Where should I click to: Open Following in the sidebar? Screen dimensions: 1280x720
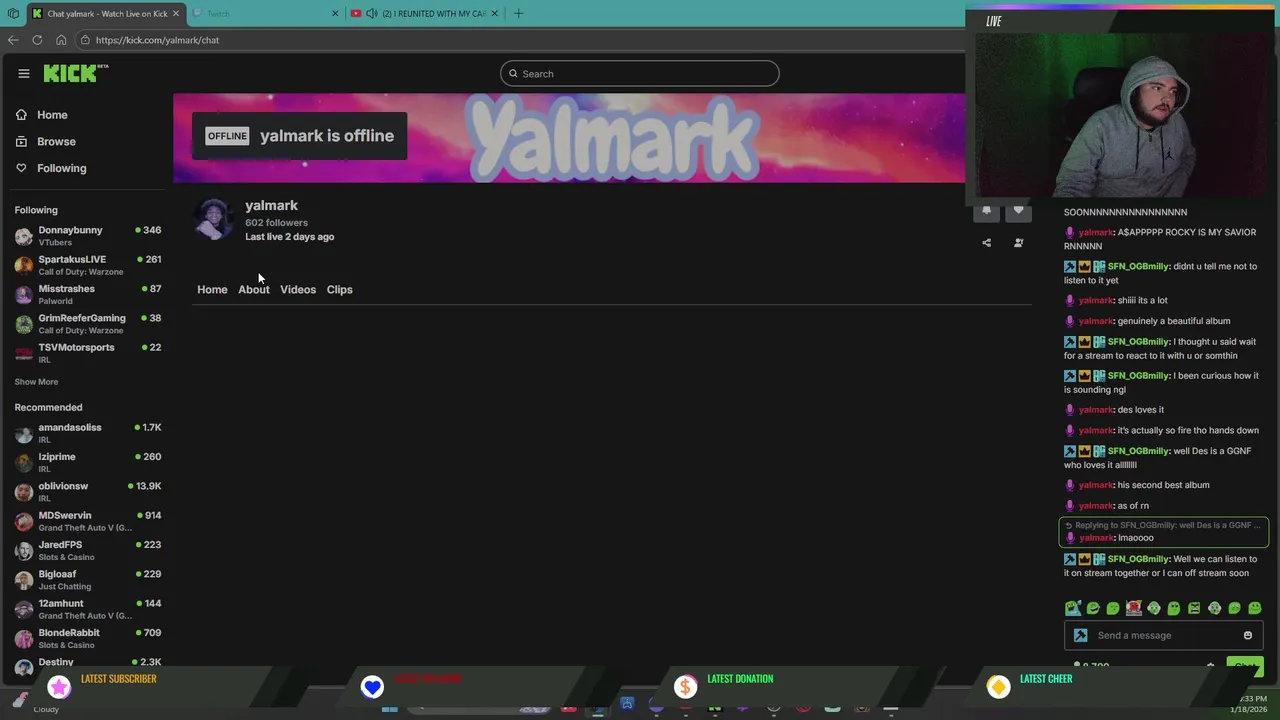61,168
